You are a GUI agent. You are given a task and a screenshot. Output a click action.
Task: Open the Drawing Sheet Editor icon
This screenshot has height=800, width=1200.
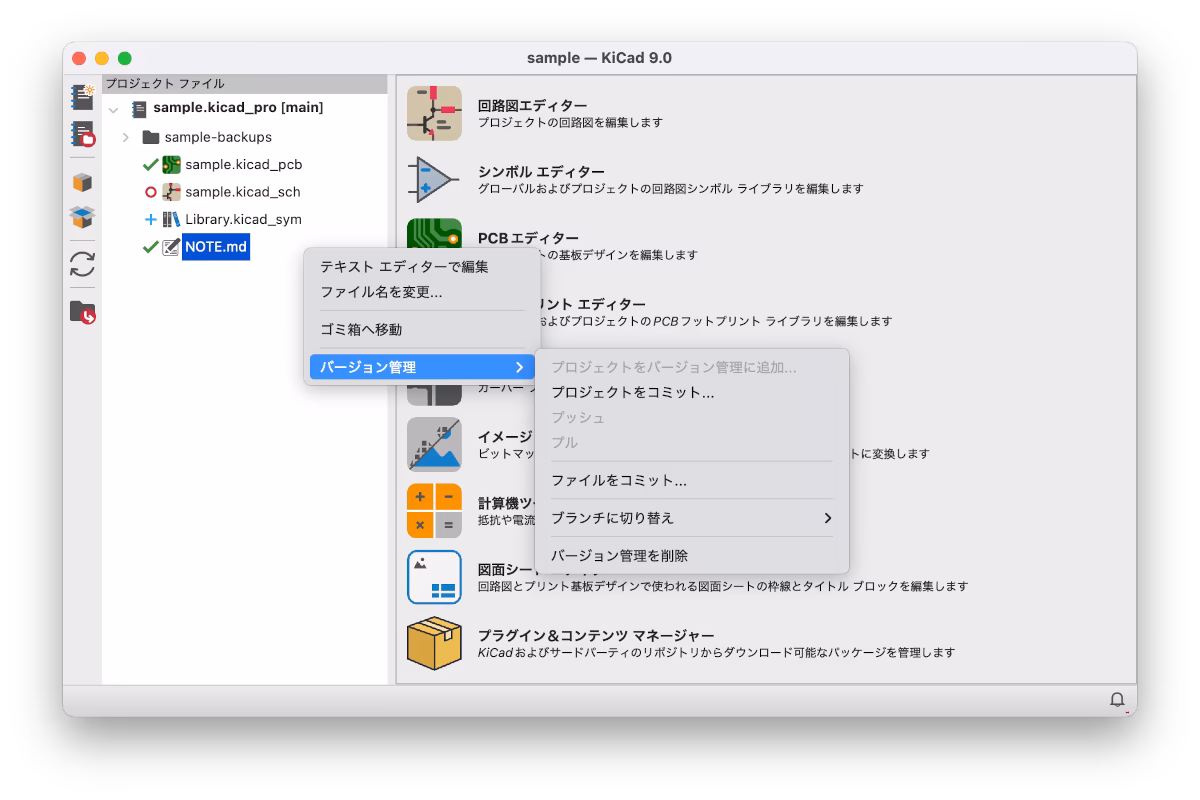(434, 577)
